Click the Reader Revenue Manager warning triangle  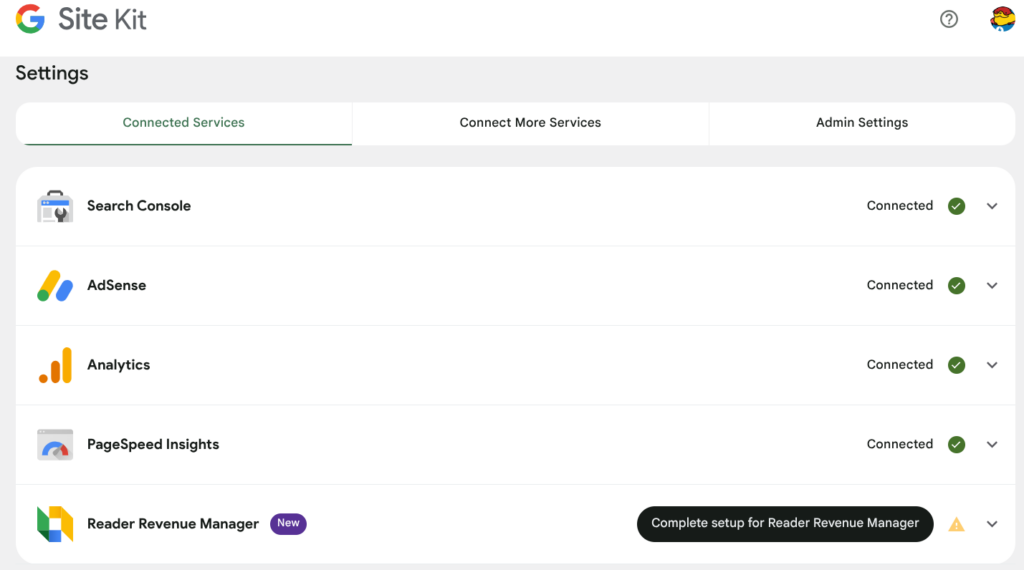click(x=957, y=524)
